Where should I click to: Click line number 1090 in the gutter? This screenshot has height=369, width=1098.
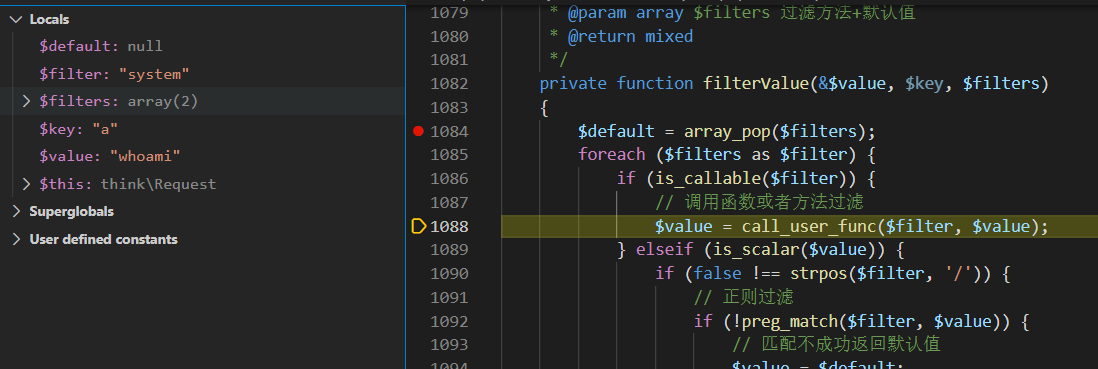(449, 274)
